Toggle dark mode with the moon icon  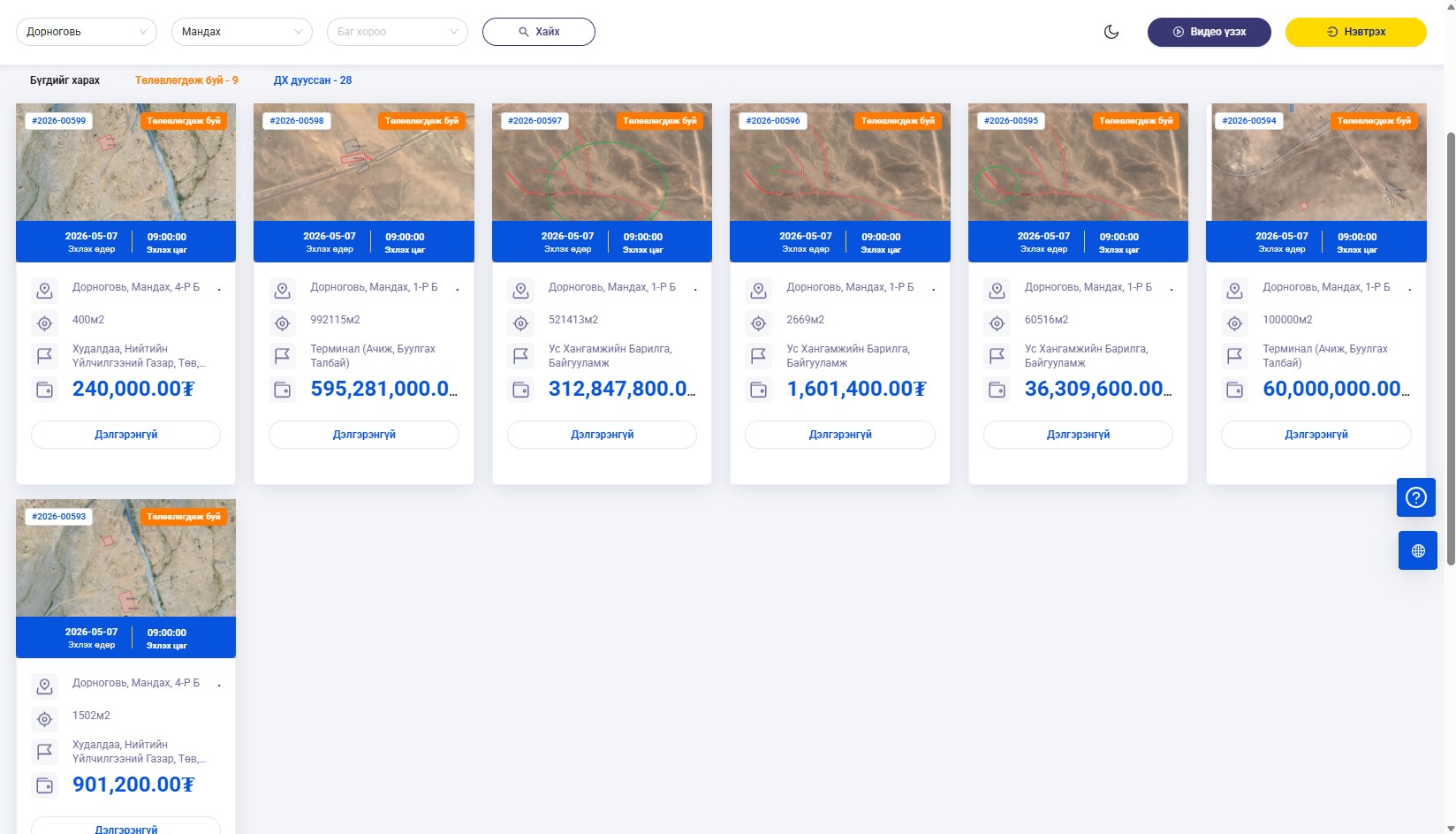pos(1111,32)
